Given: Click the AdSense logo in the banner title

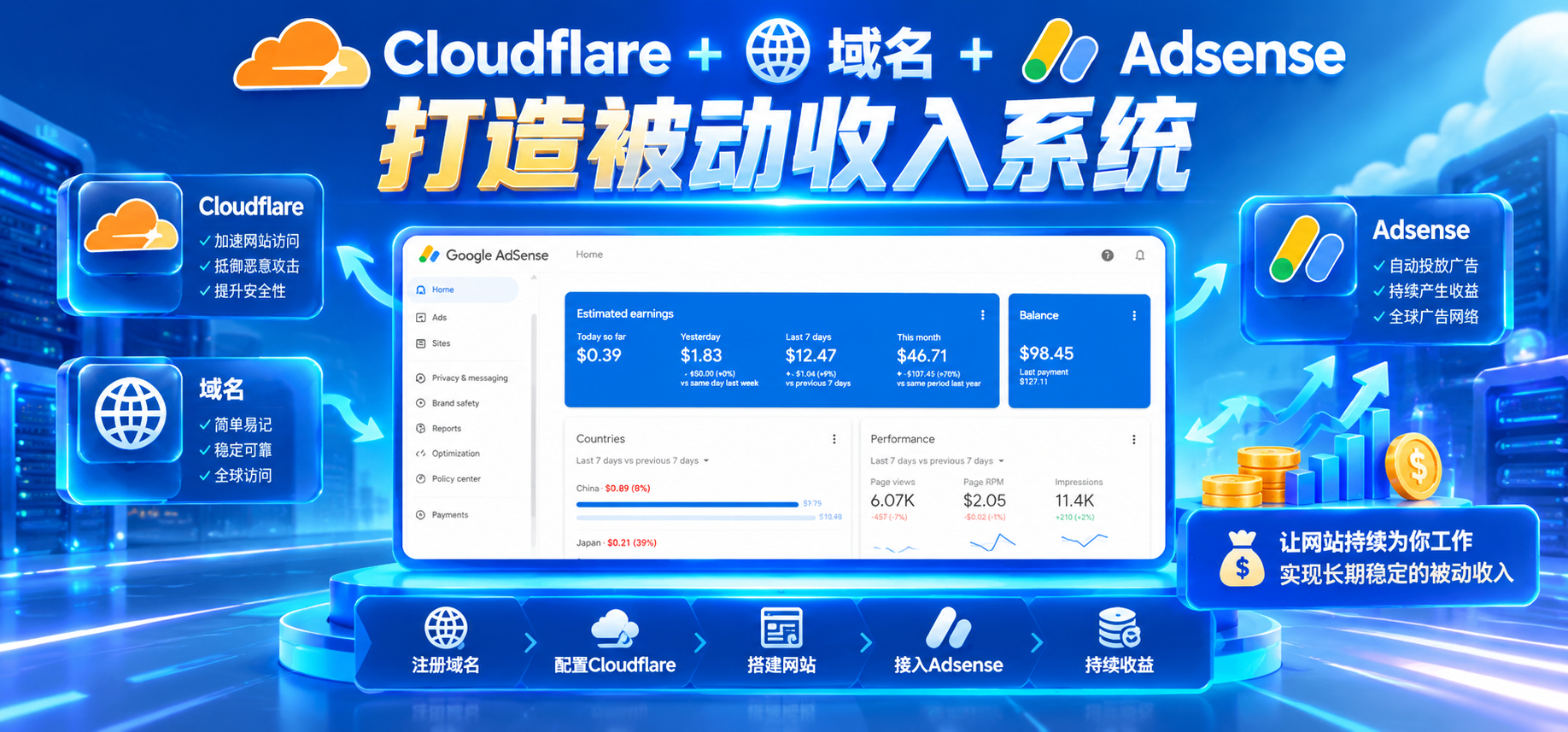Looking at the screenshot, I should 1060,52.
